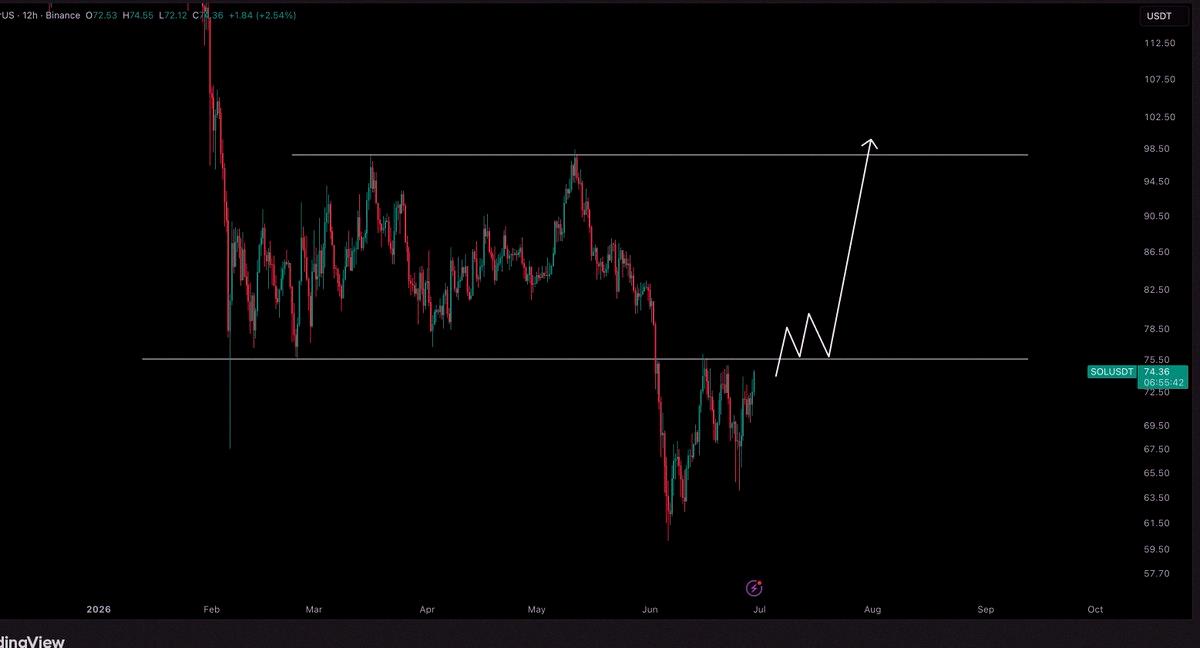Click the 69.50 price axis label
Screen dimensions: 1200x648
(1156, 426)
